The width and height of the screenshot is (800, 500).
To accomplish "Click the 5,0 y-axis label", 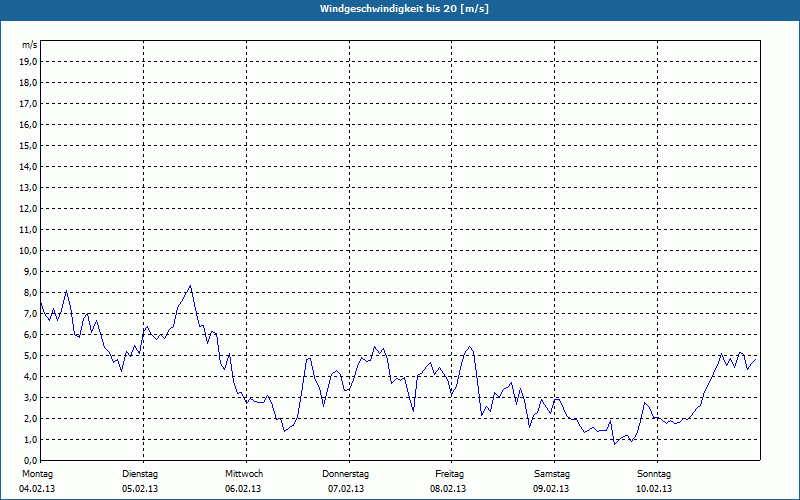I will [x=30, y=355].
